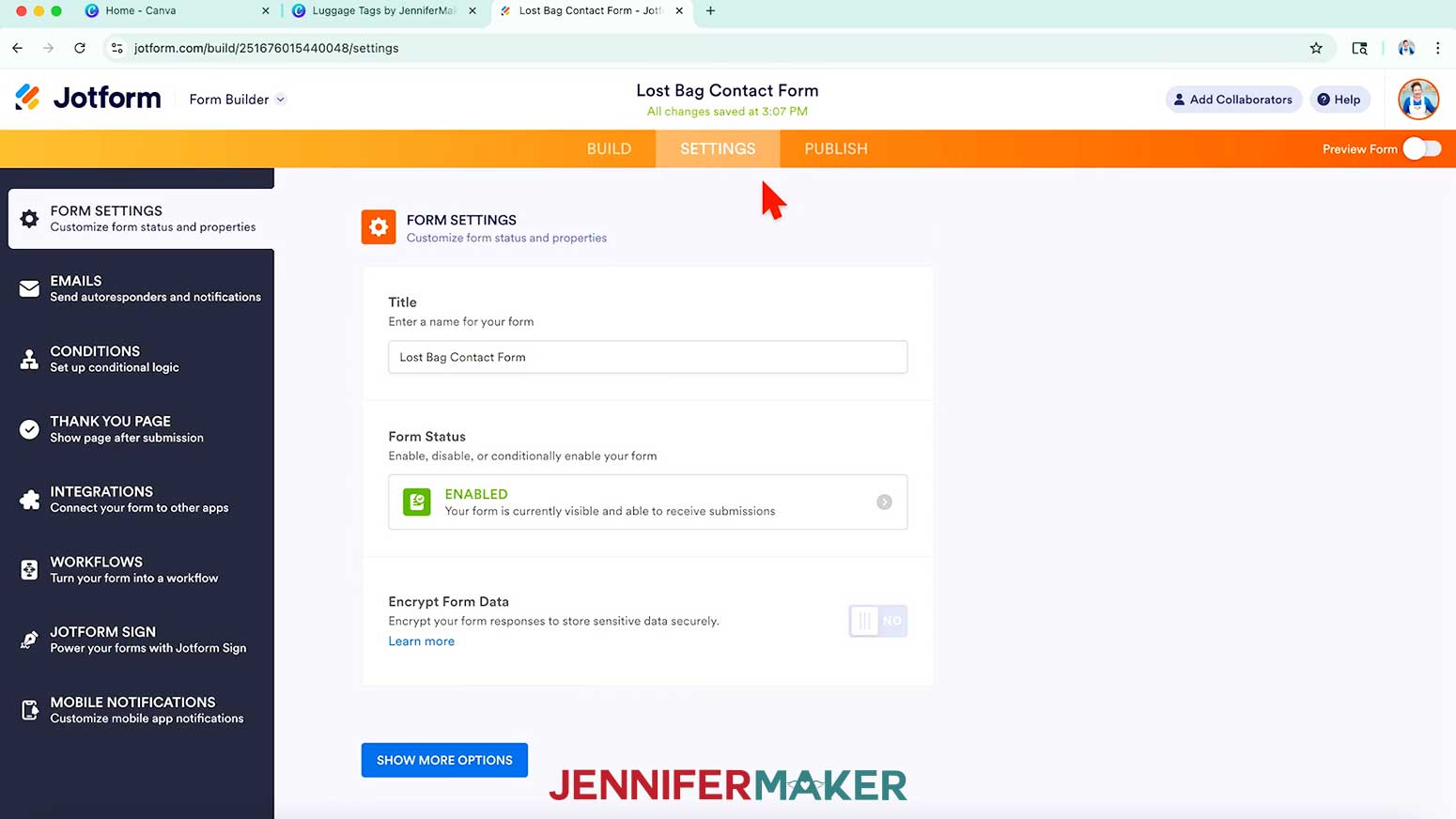This screenshot has width=1456, height=819.
Task: Expand the Form Status Enabled selector
Action: pos(647,502)
